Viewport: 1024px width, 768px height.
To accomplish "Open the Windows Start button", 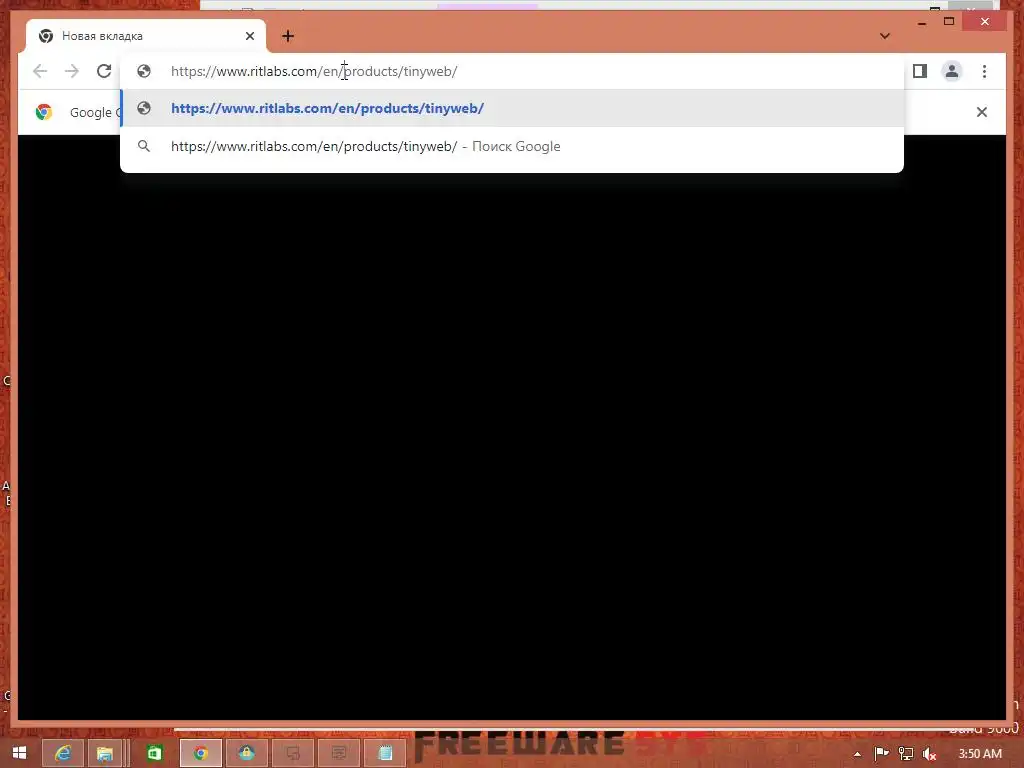I will pyautogui.click(x=19, y=753).
